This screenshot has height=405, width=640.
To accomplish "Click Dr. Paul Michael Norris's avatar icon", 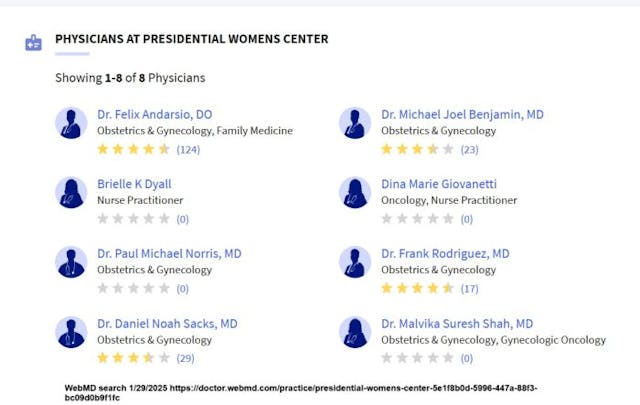I will click(71, 263).
